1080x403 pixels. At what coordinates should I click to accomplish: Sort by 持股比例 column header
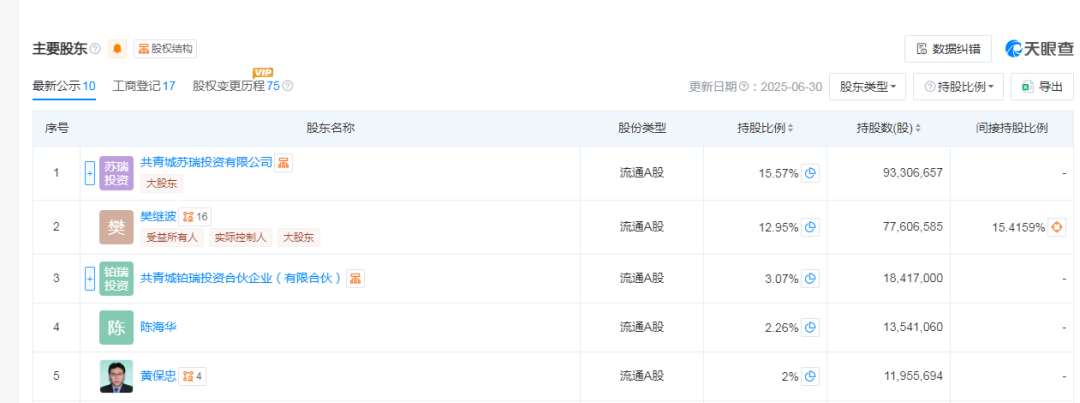pyautogui.click(x=765, y=128)
